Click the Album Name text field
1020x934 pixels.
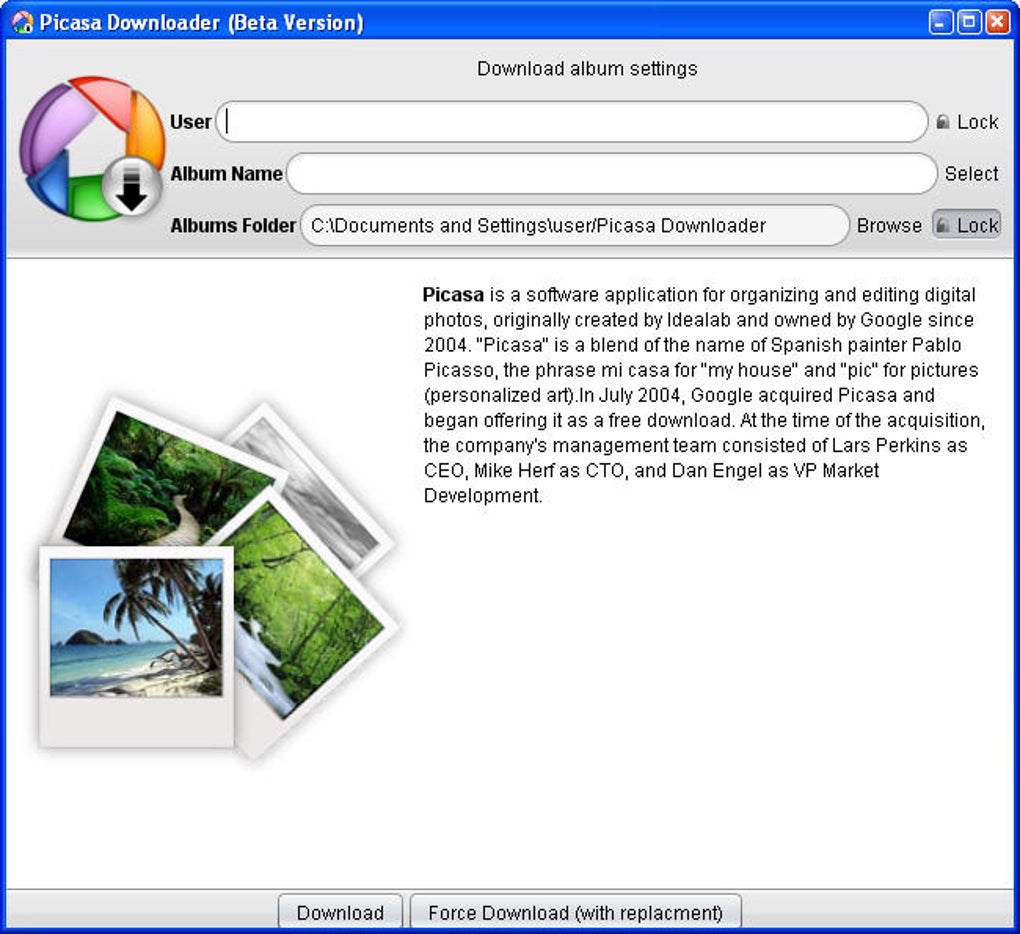611,174
